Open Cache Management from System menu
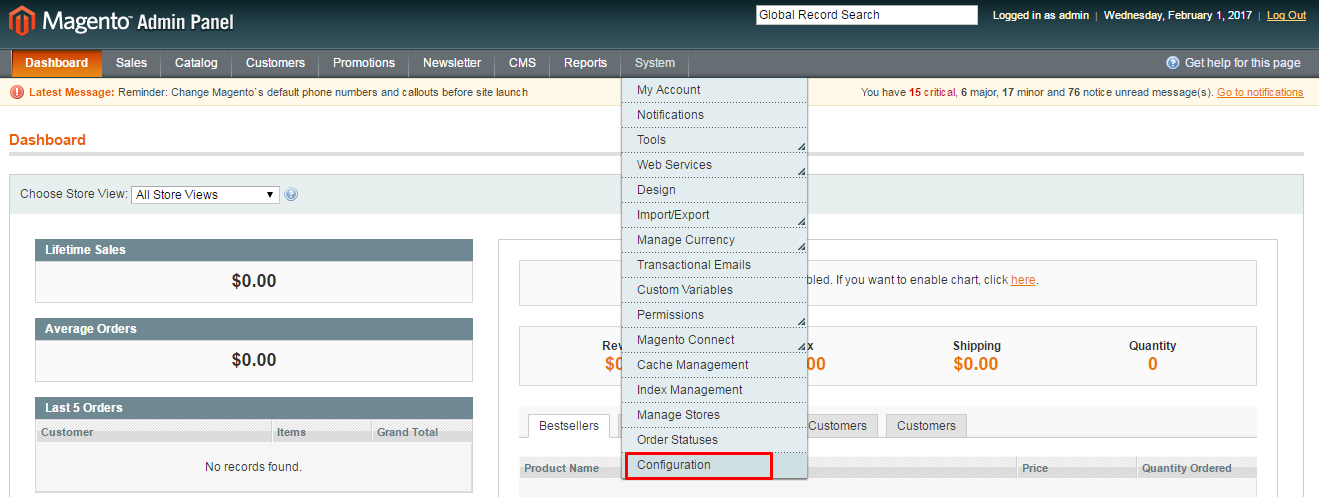This screenshot has height=497, width=1319. coord(714,365)
